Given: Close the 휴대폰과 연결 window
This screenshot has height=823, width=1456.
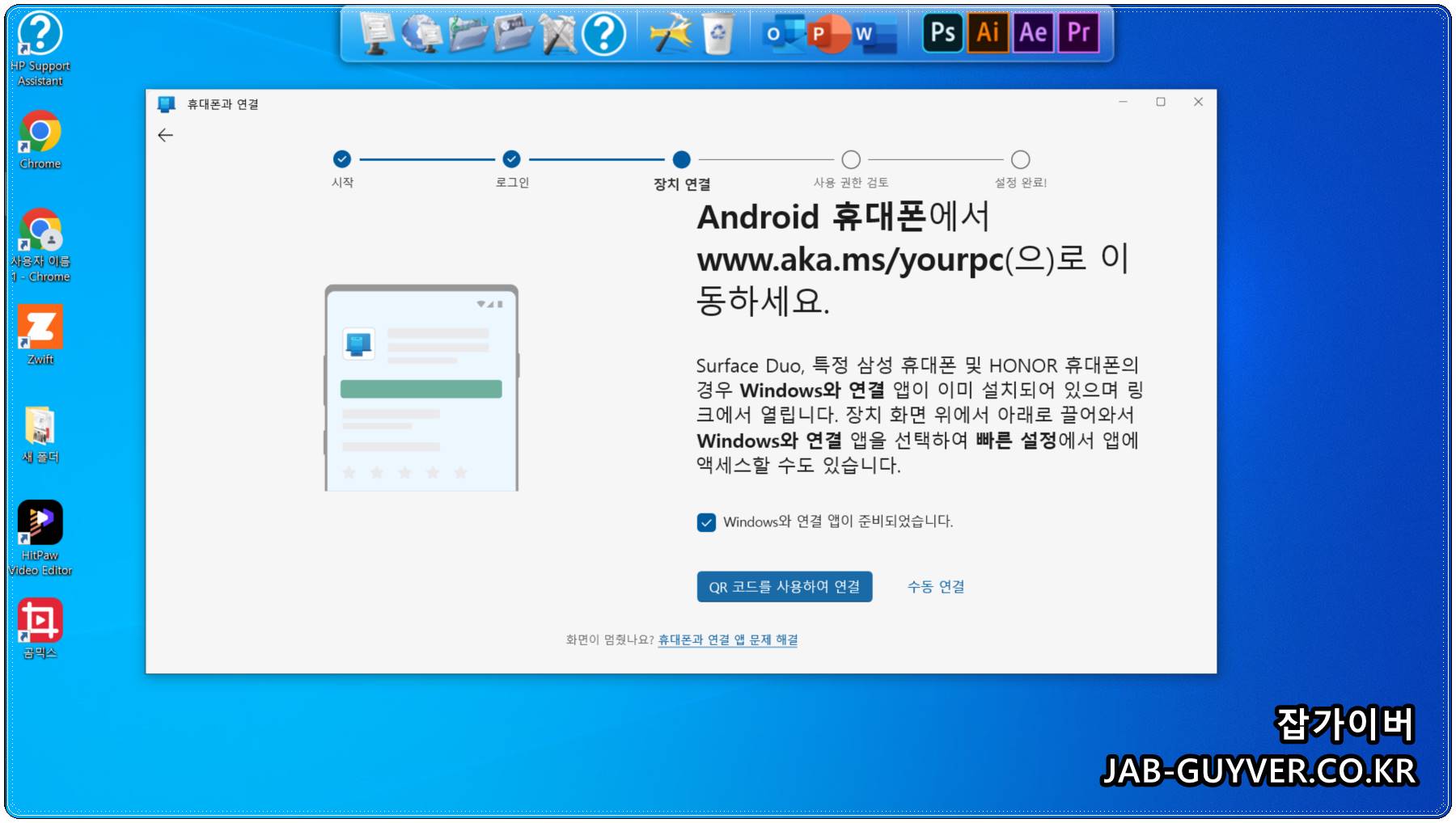Looking at the screenshot, I should (x=1198, y=102).
